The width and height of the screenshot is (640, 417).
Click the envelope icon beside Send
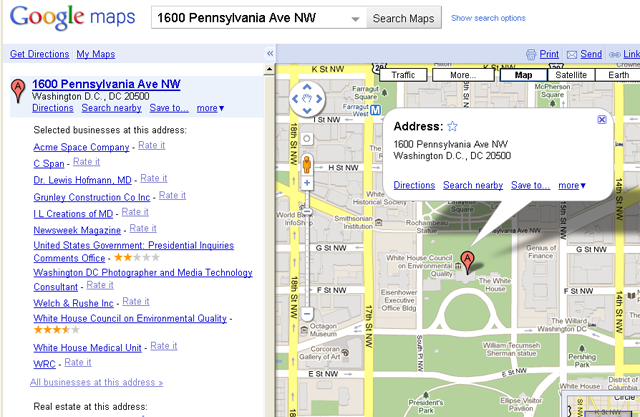point(572,55)
